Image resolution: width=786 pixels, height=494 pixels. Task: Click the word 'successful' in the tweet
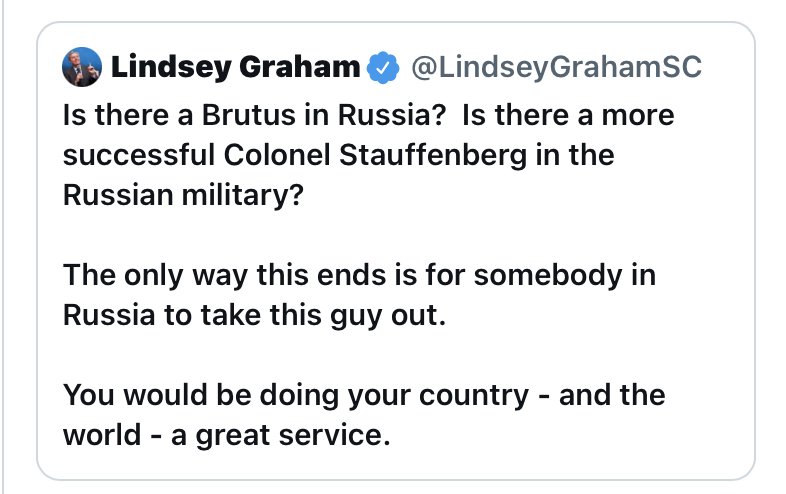click(x=139, y=154)
